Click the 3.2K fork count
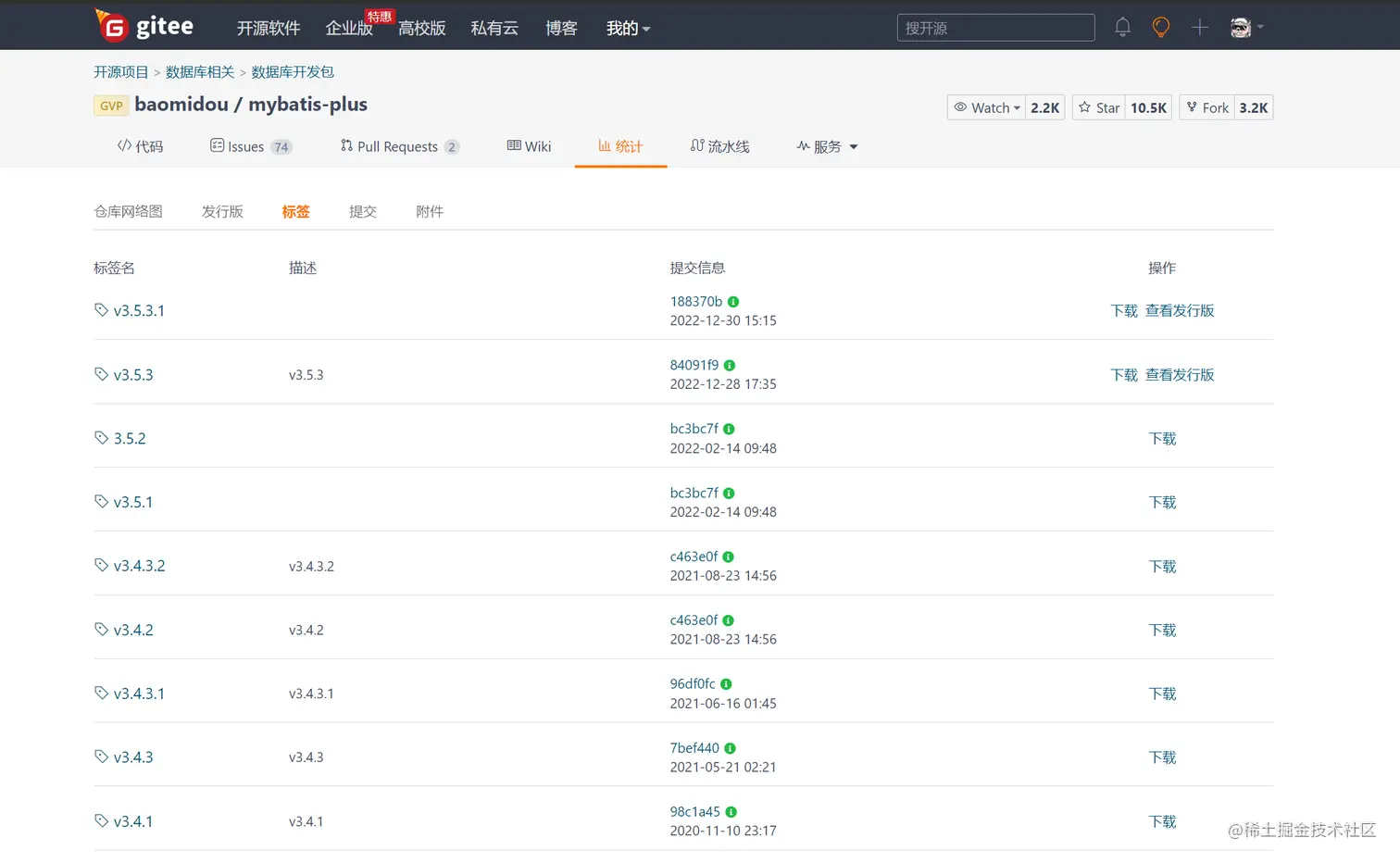 [1254, 107]
